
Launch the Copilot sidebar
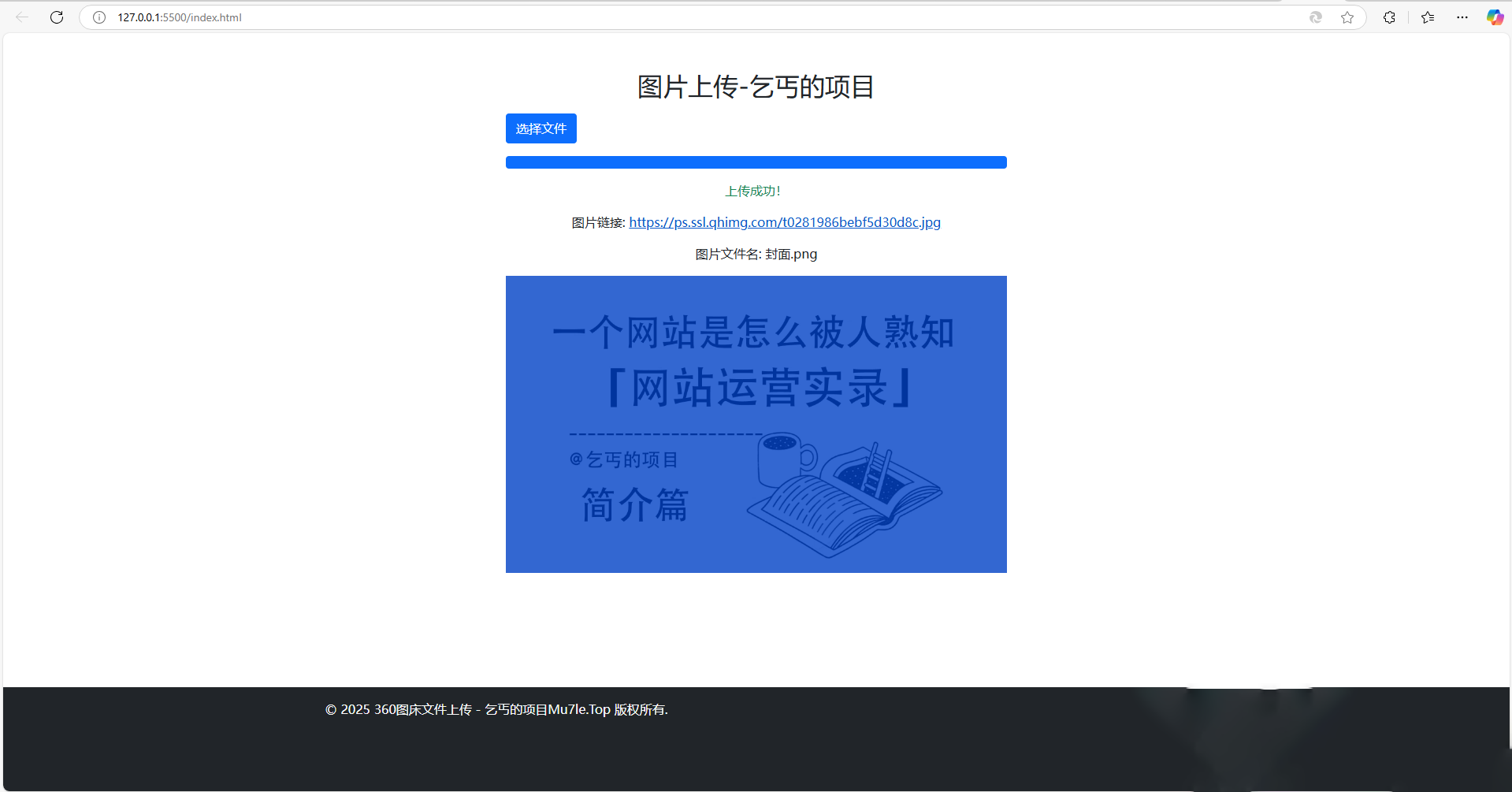point(1495,17)
